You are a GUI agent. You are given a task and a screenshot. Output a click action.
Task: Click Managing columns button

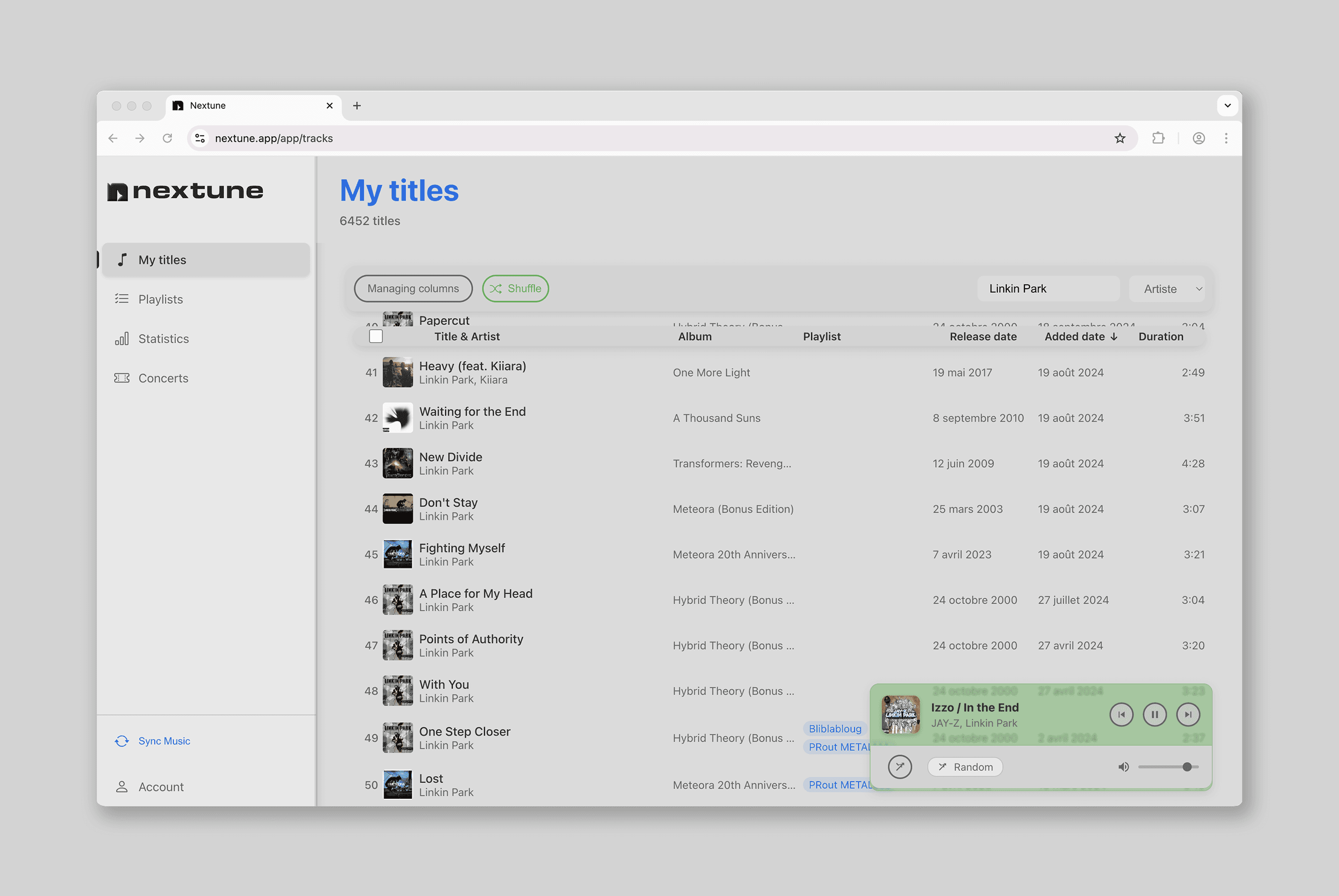tap(413, 289)
